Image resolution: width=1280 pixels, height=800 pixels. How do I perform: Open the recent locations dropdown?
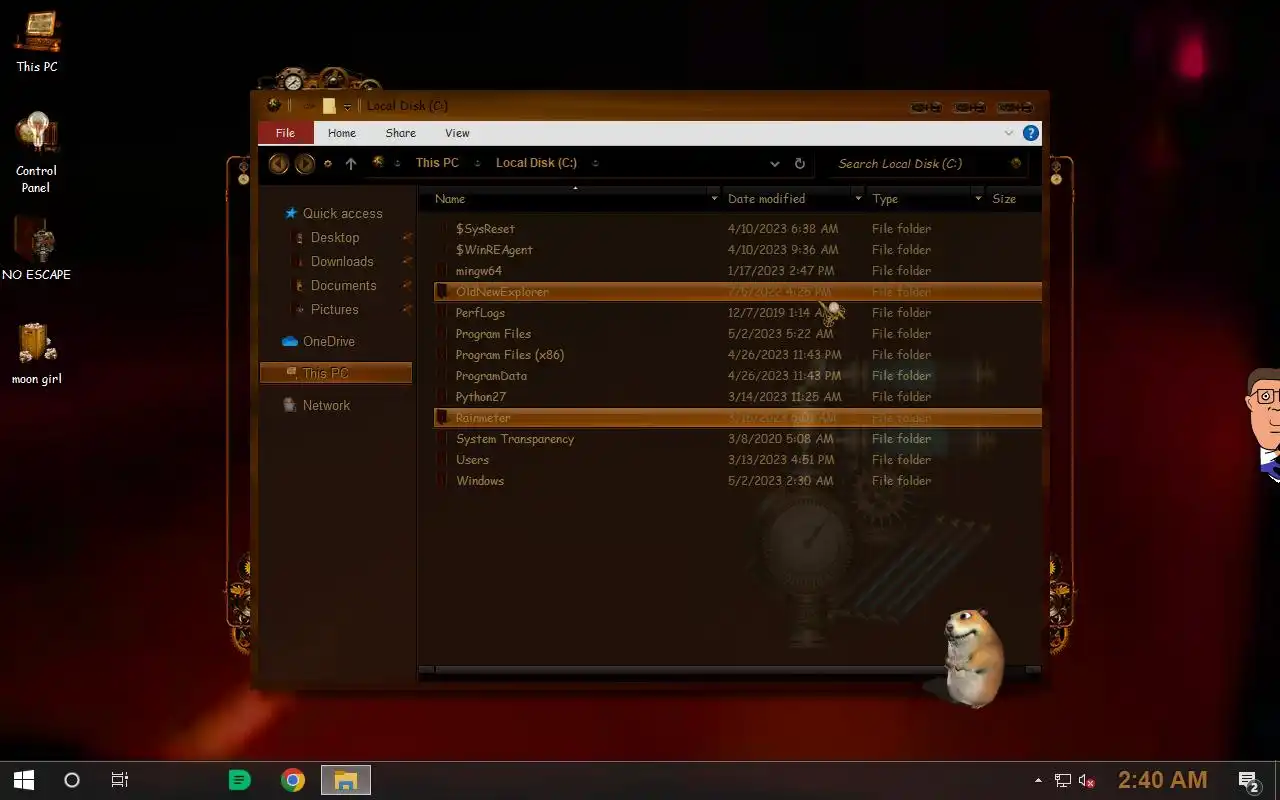click(328, 163)
